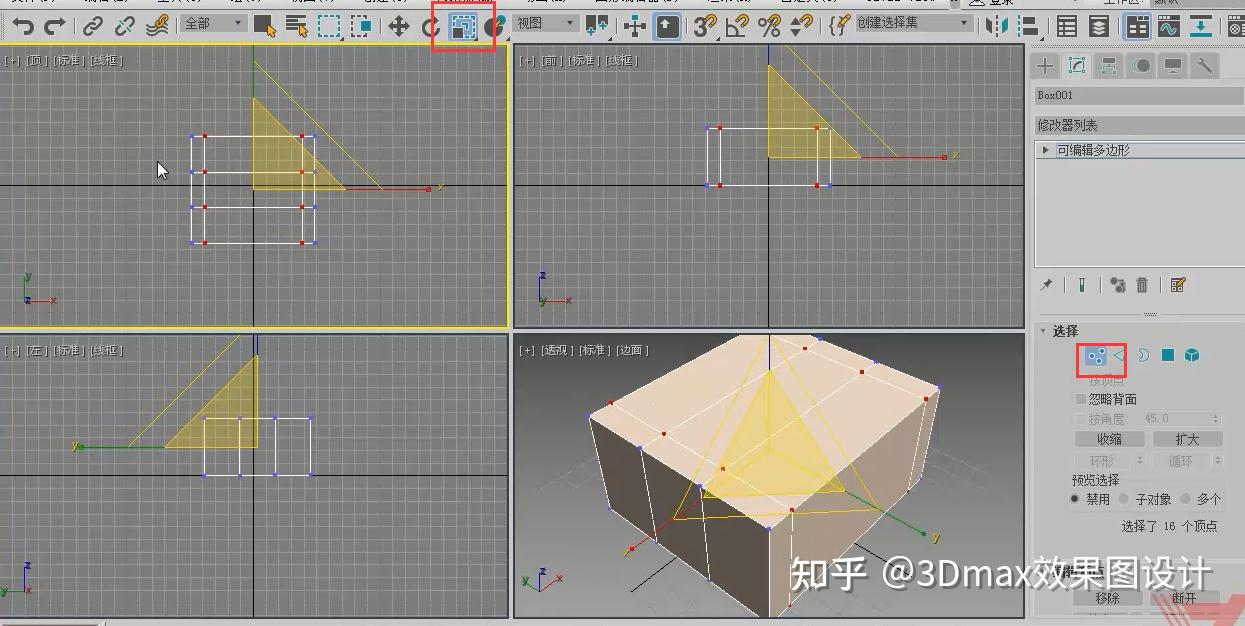The width and height of the screenshot is (1245, 626).
Task: Select Vertex sub-object level icon
Action: coord(1096,356)
